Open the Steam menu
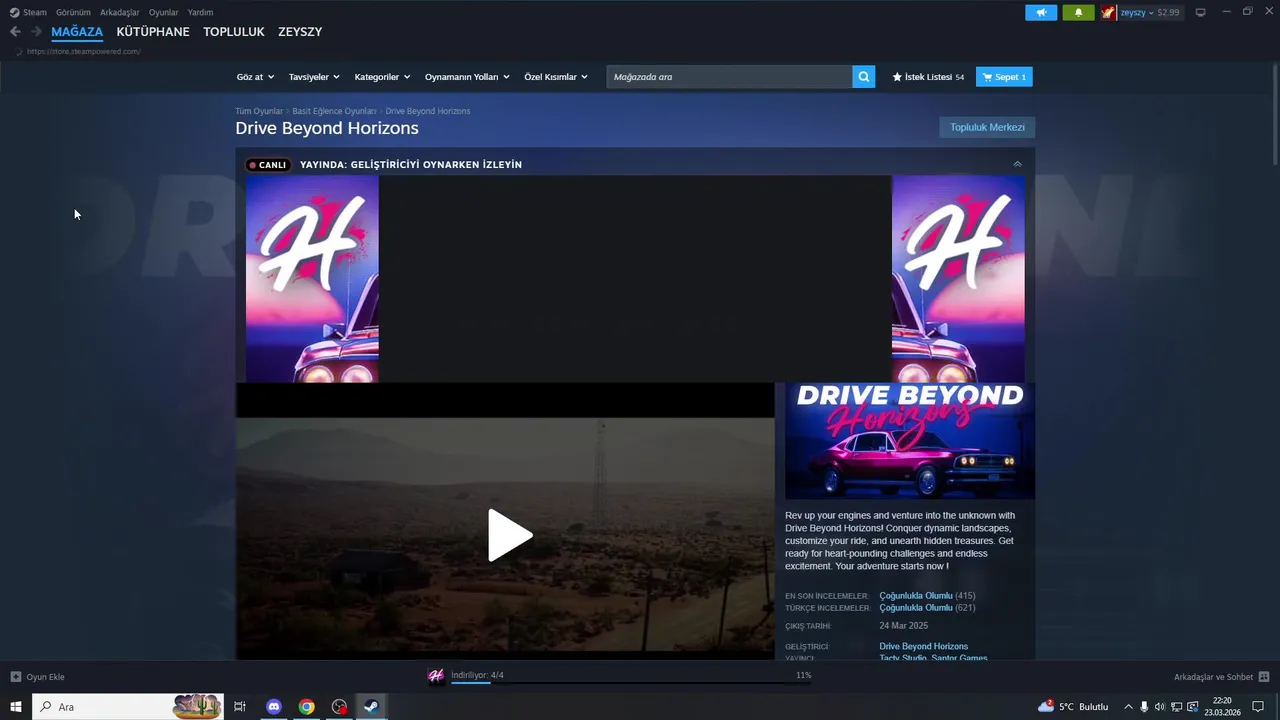This screenshot has height=720, width=1280. 35,12
